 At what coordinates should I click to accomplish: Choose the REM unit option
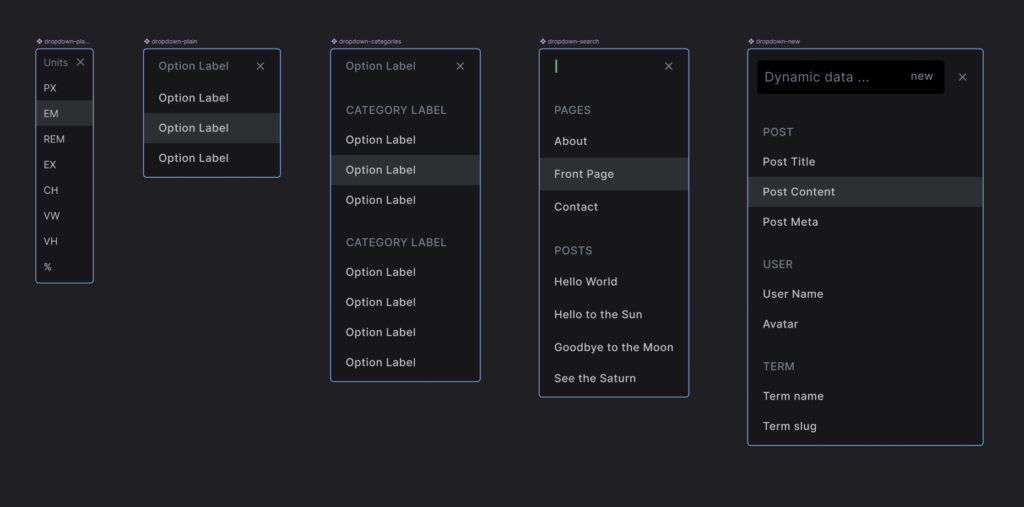coord(54,139)
